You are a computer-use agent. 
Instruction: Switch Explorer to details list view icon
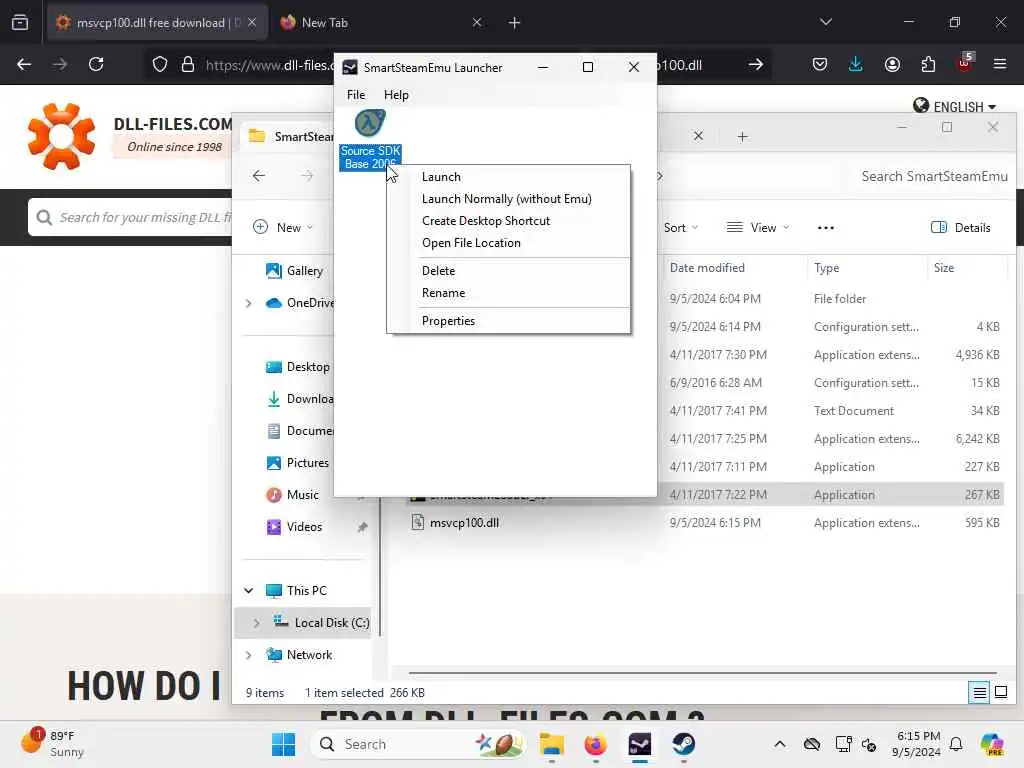(x=980, y=692)
